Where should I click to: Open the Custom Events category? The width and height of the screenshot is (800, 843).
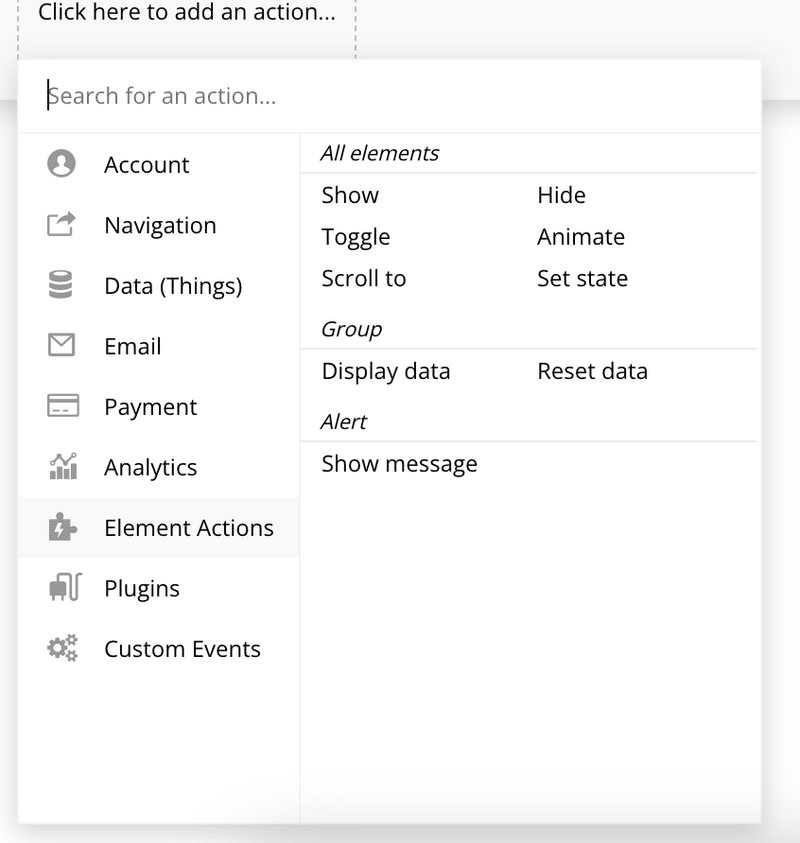[x=159, y=648]
